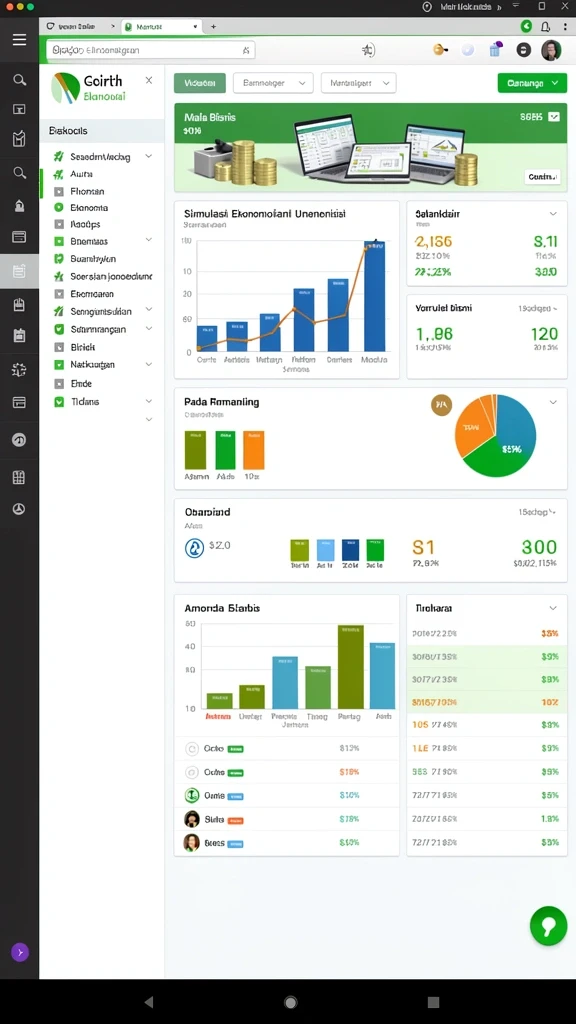Open the calendar icon in dark sidebar
Screen dimensions: 576x1024
point(19,336)
